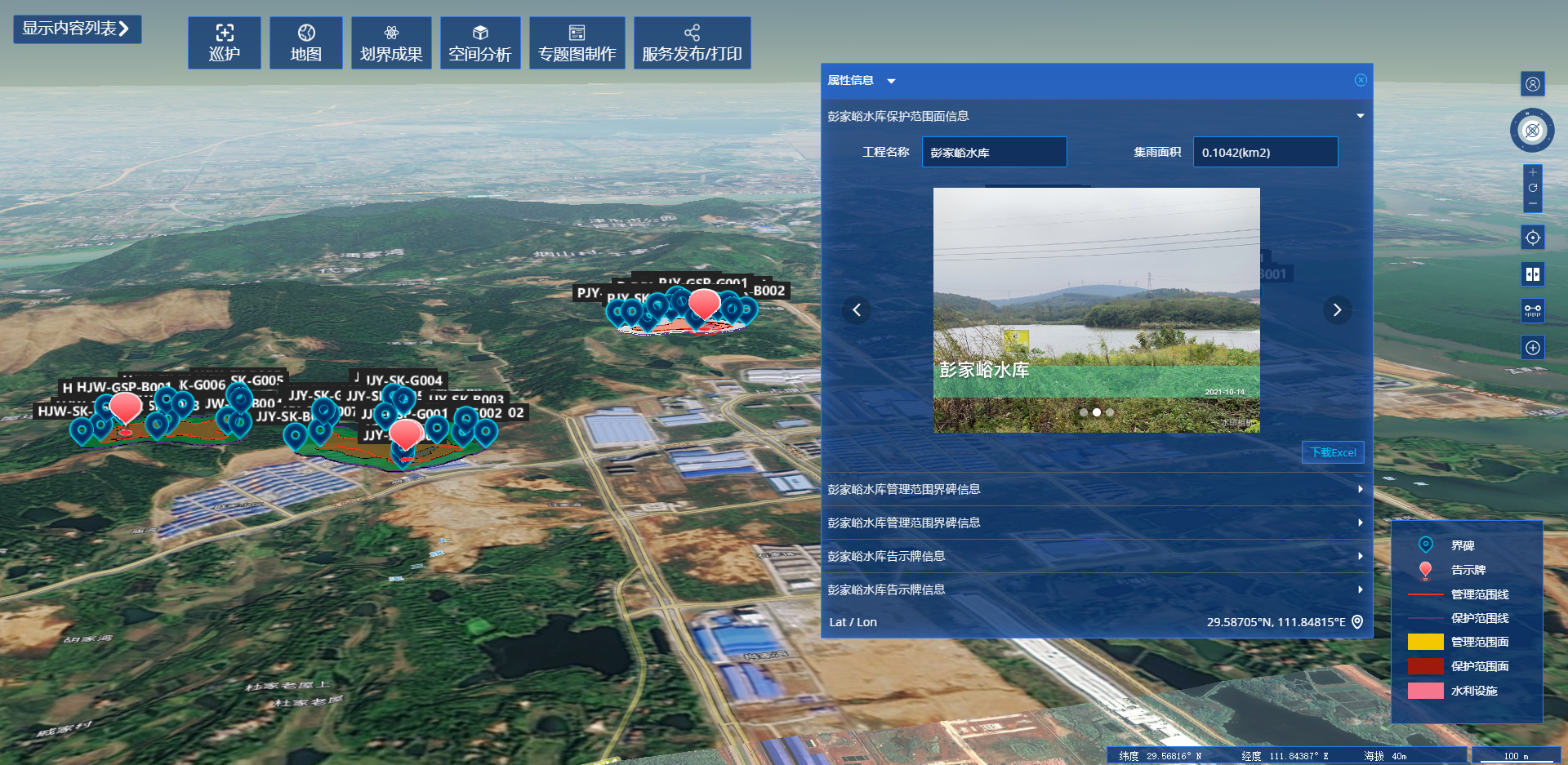Open the 空间分析 menu
The width and height of the screenshot is (1568, 765).
[x=480, y=43]
